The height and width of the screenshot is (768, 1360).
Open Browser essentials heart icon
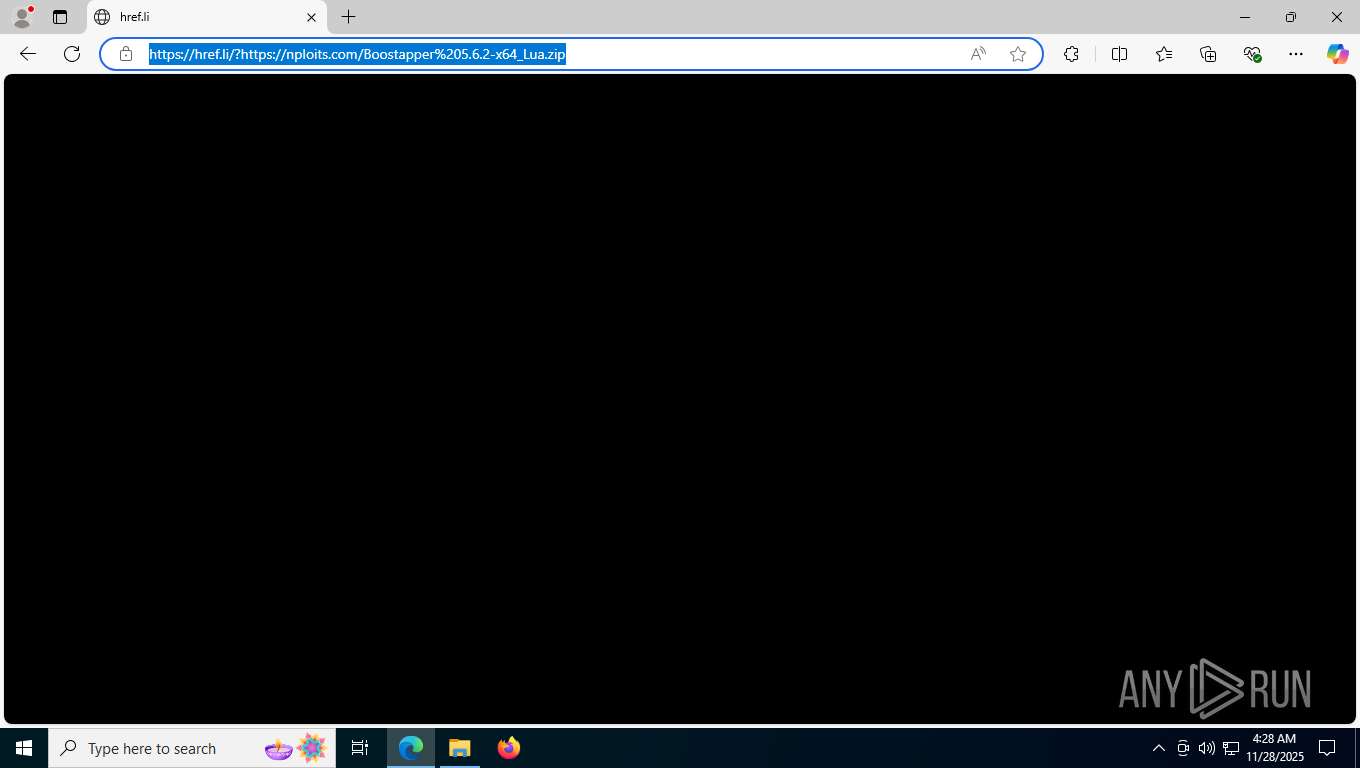point(1252,54)
